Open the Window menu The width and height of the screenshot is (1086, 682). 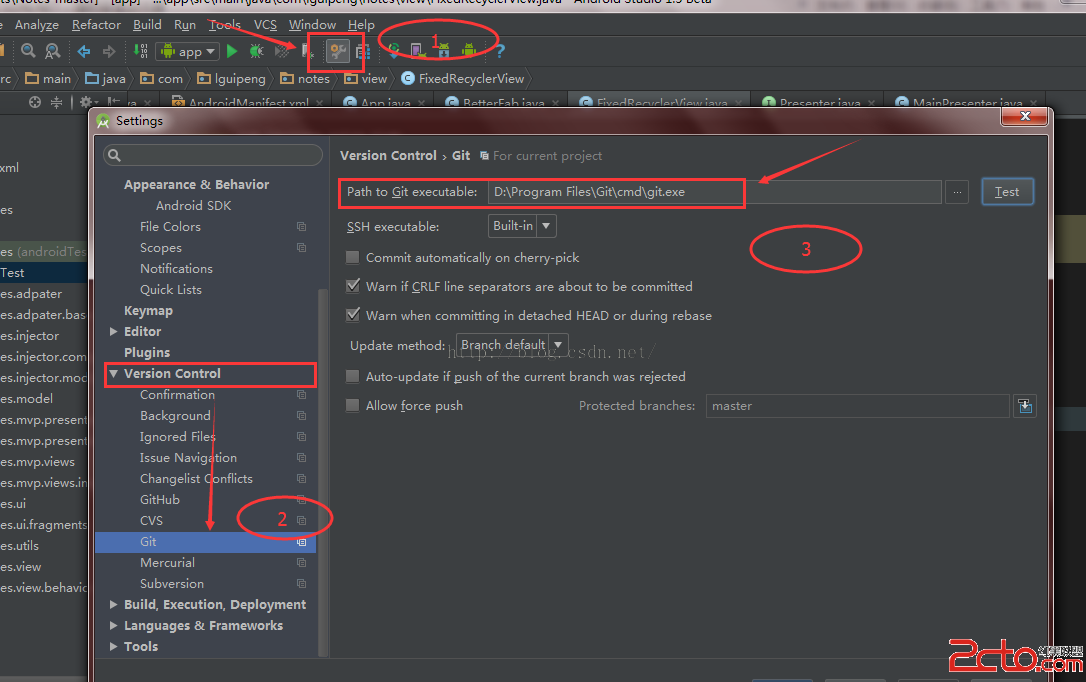click(x=312, y=25)
